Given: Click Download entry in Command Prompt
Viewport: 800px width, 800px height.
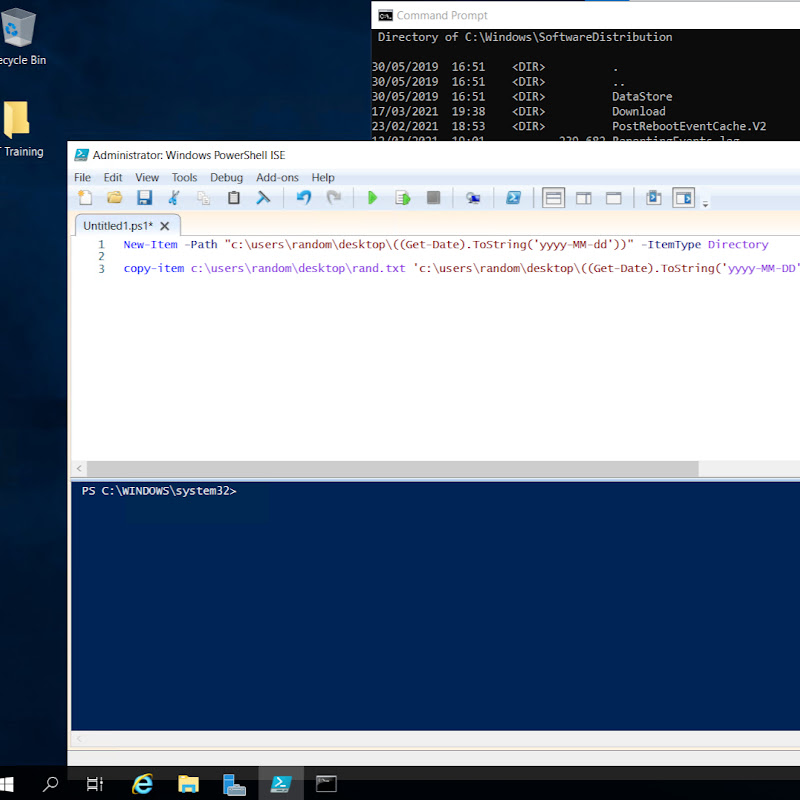Looking at the screenshot, I should point(638,111).
